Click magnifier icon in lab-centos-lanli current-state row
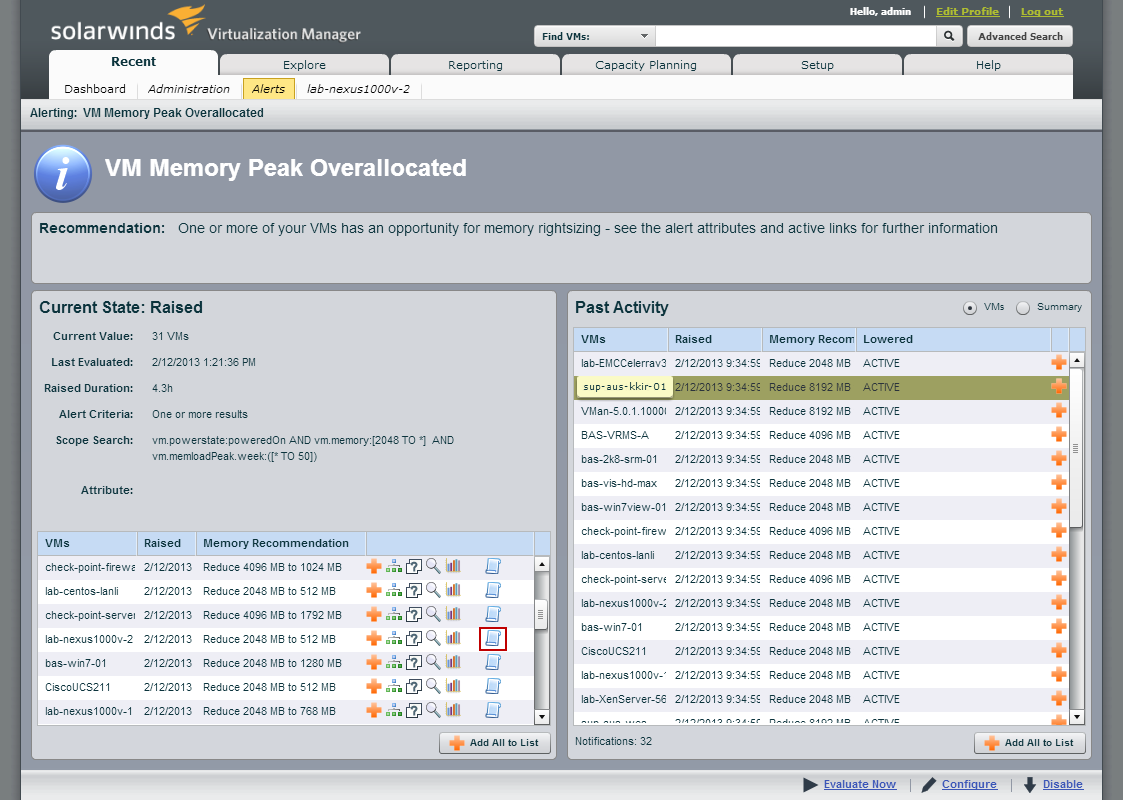The height and width of the screenshot is (800, 1123). (x=433, y=590)
